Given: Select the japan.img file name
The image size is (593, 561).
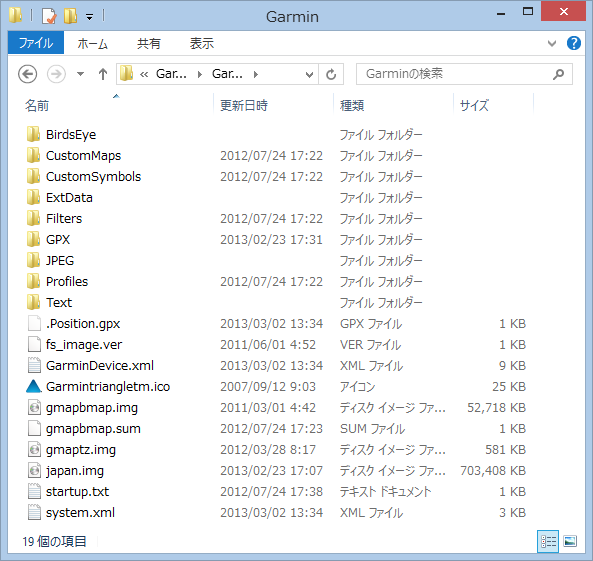Looking at the screenshot, I should [x=75, y=471].
